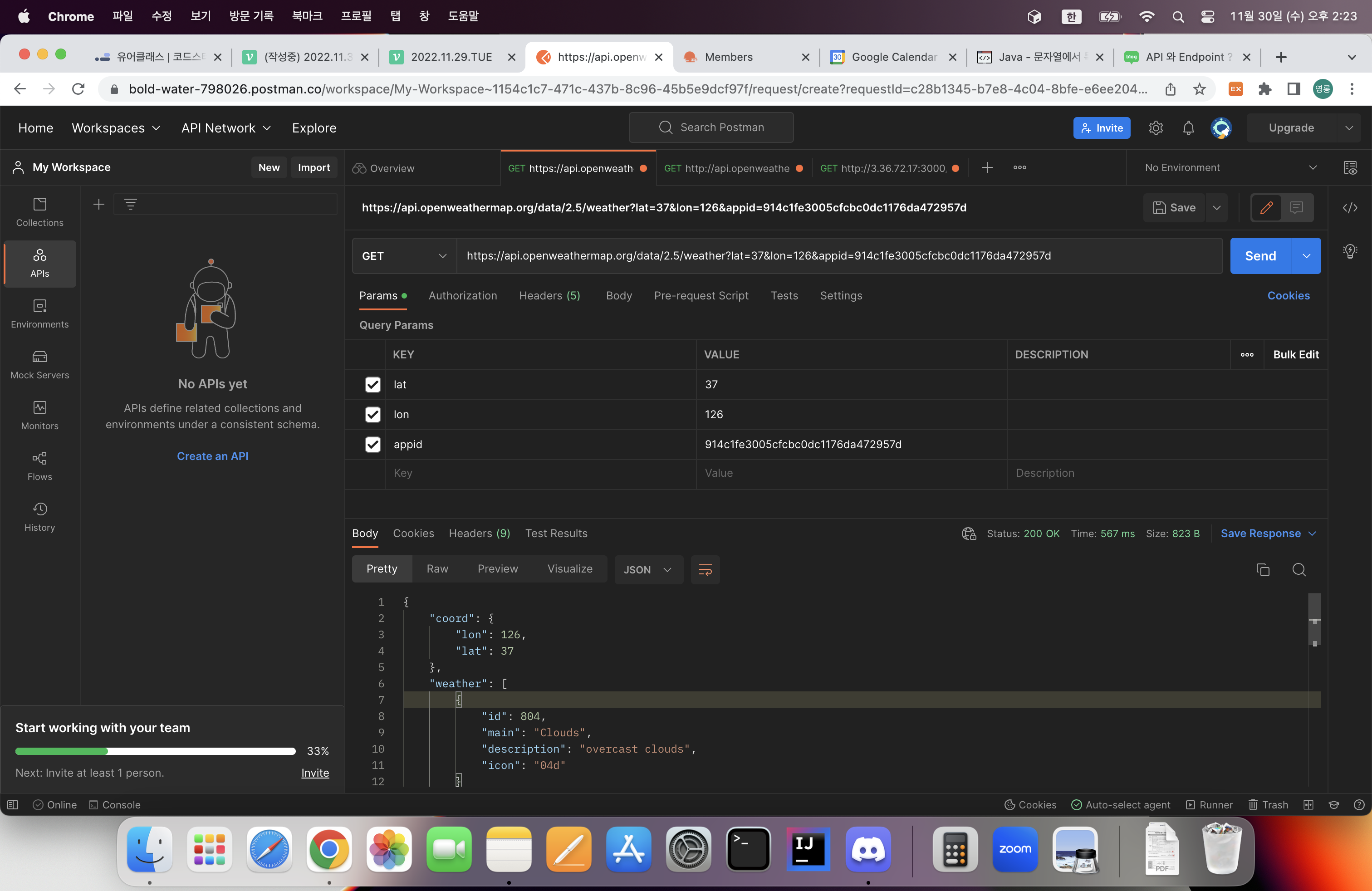Click Create an API link
Image resolution: width=1372 pixels, height=891 pixels.
(212, 456)
